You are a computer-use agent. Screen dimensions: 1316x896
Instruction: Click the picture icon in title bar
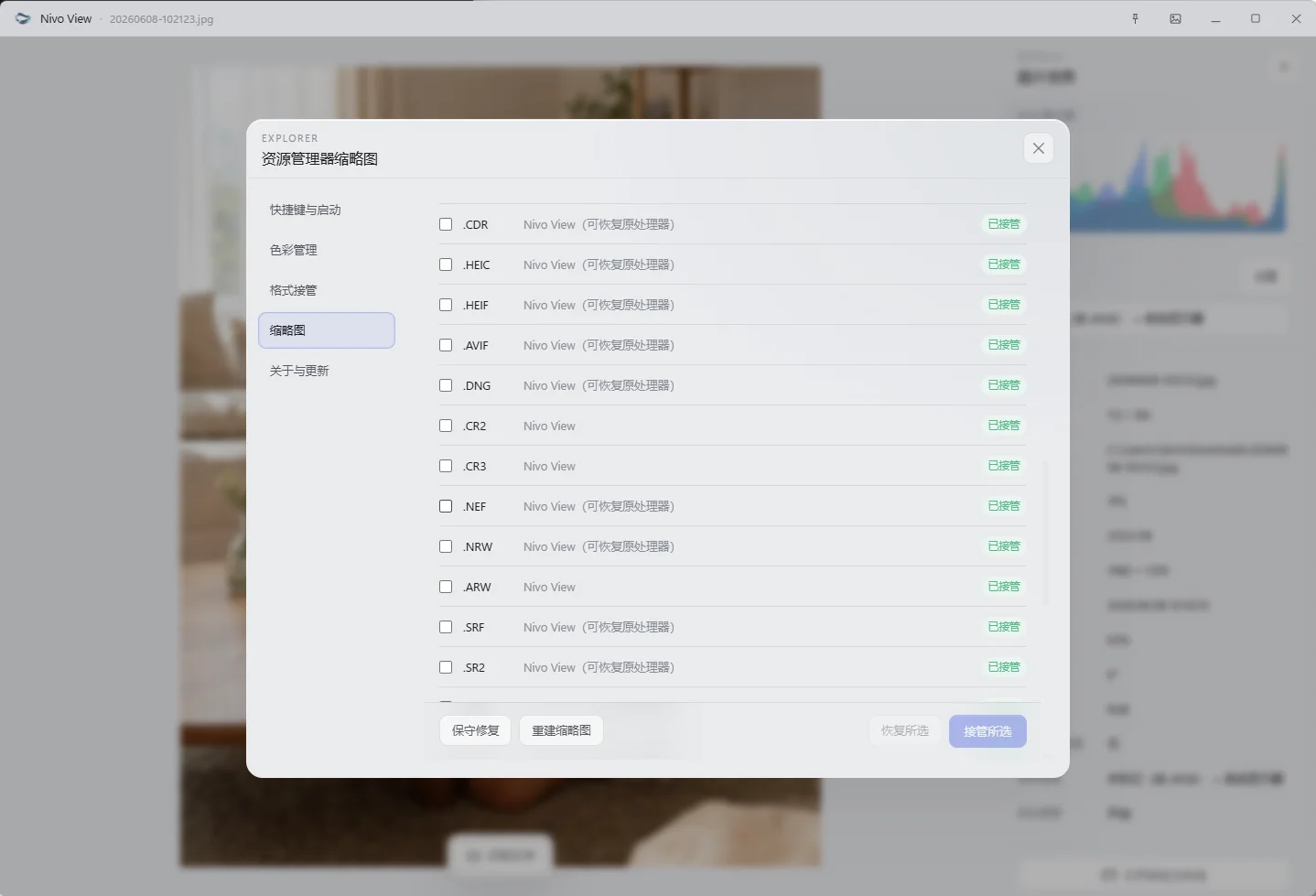point(1175,18)
